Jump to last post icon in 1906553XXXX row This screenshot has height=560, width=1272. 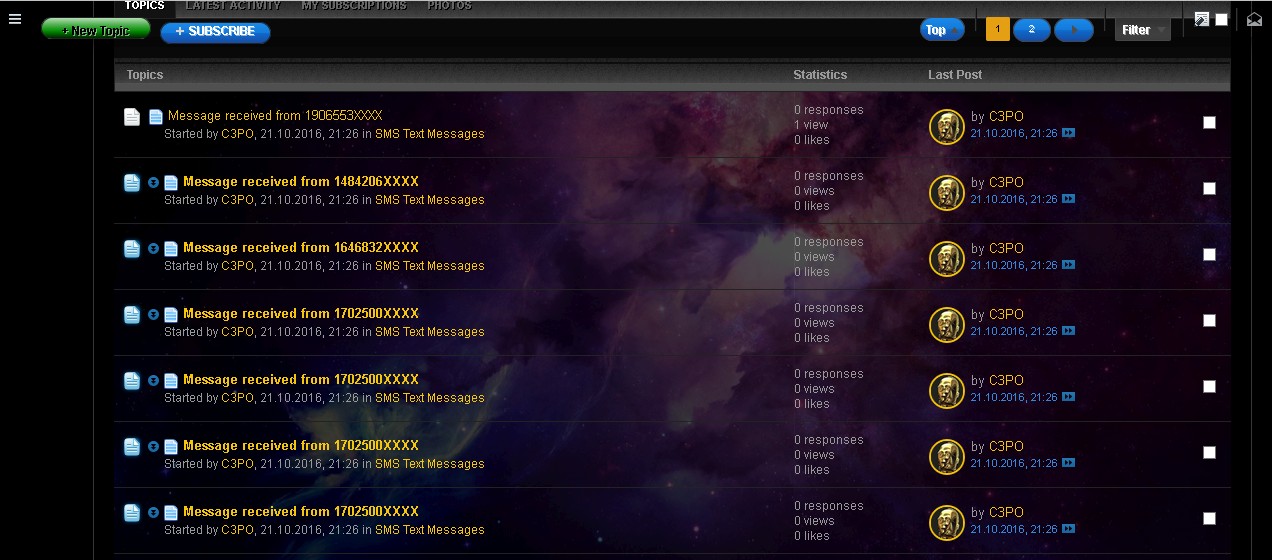tap(1069, 133)
